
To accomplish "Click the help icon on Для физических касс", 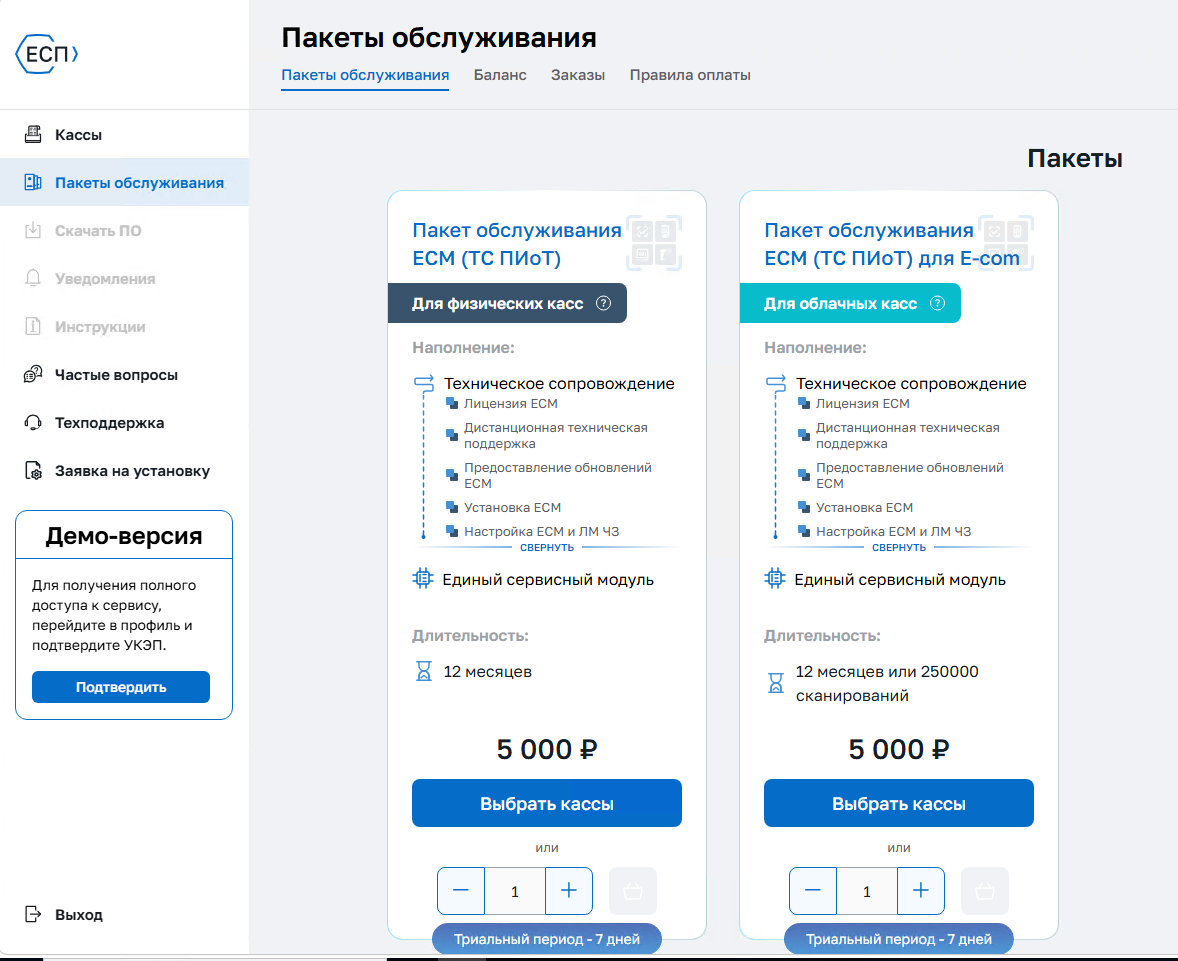I will point(603,304).
